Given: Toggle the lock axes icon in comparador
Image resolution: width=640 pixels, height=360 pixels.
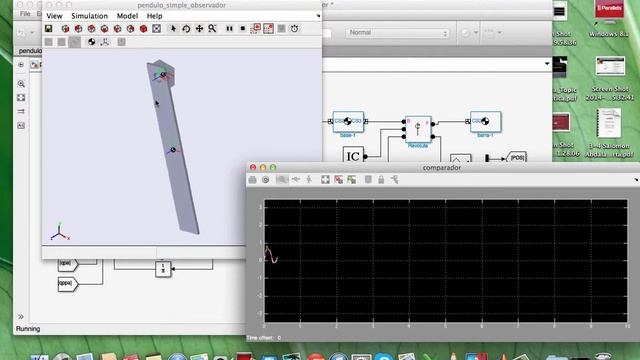Looking at the screenshot, I should click(x=381, y=180).
